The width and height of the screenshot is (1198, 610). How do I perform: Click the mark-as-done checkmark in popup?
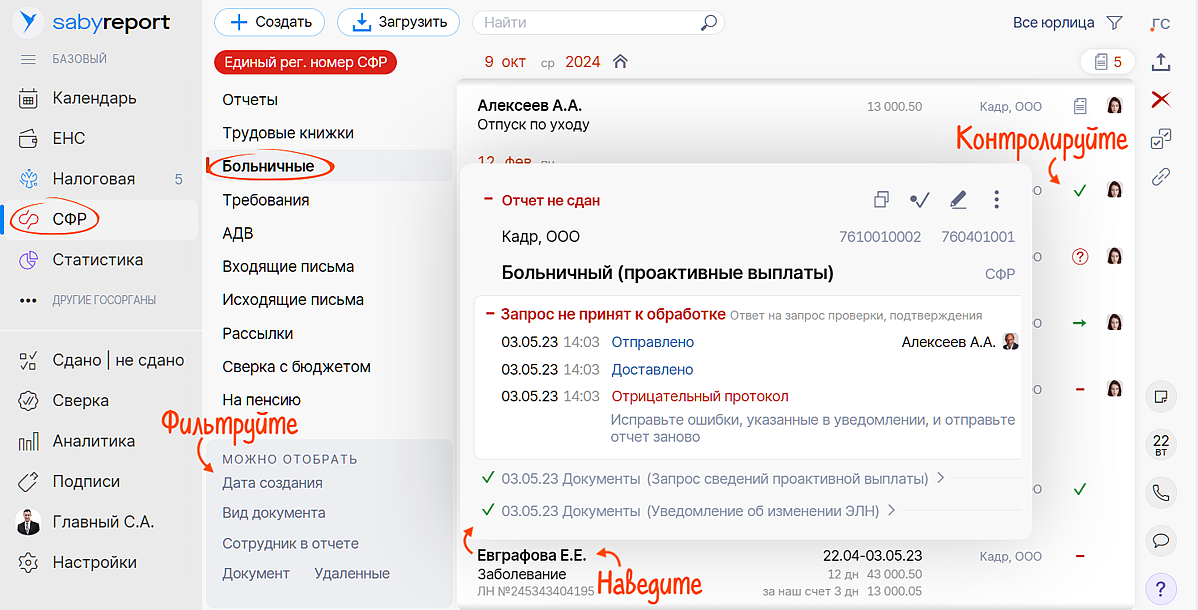919,200
